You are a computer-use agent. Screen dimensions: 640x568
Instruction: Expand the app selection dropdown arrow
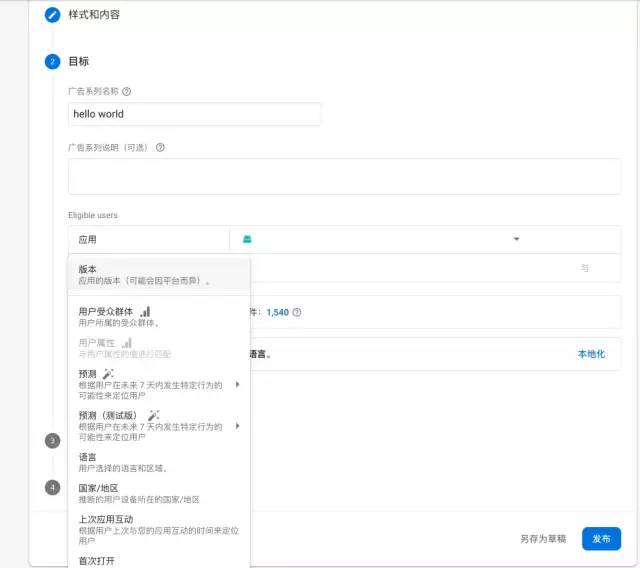coord(516,239)
